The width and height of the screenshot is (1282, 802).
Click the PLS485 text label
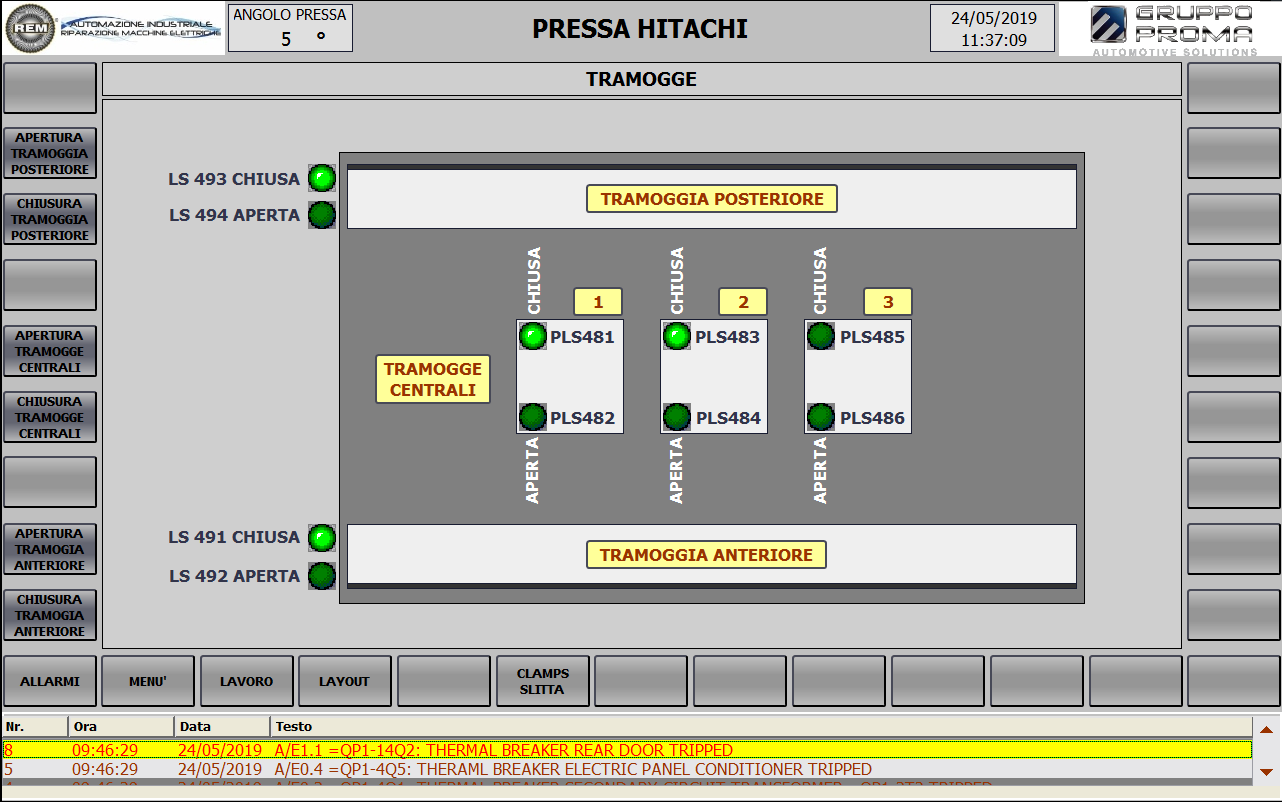(872, 337)
